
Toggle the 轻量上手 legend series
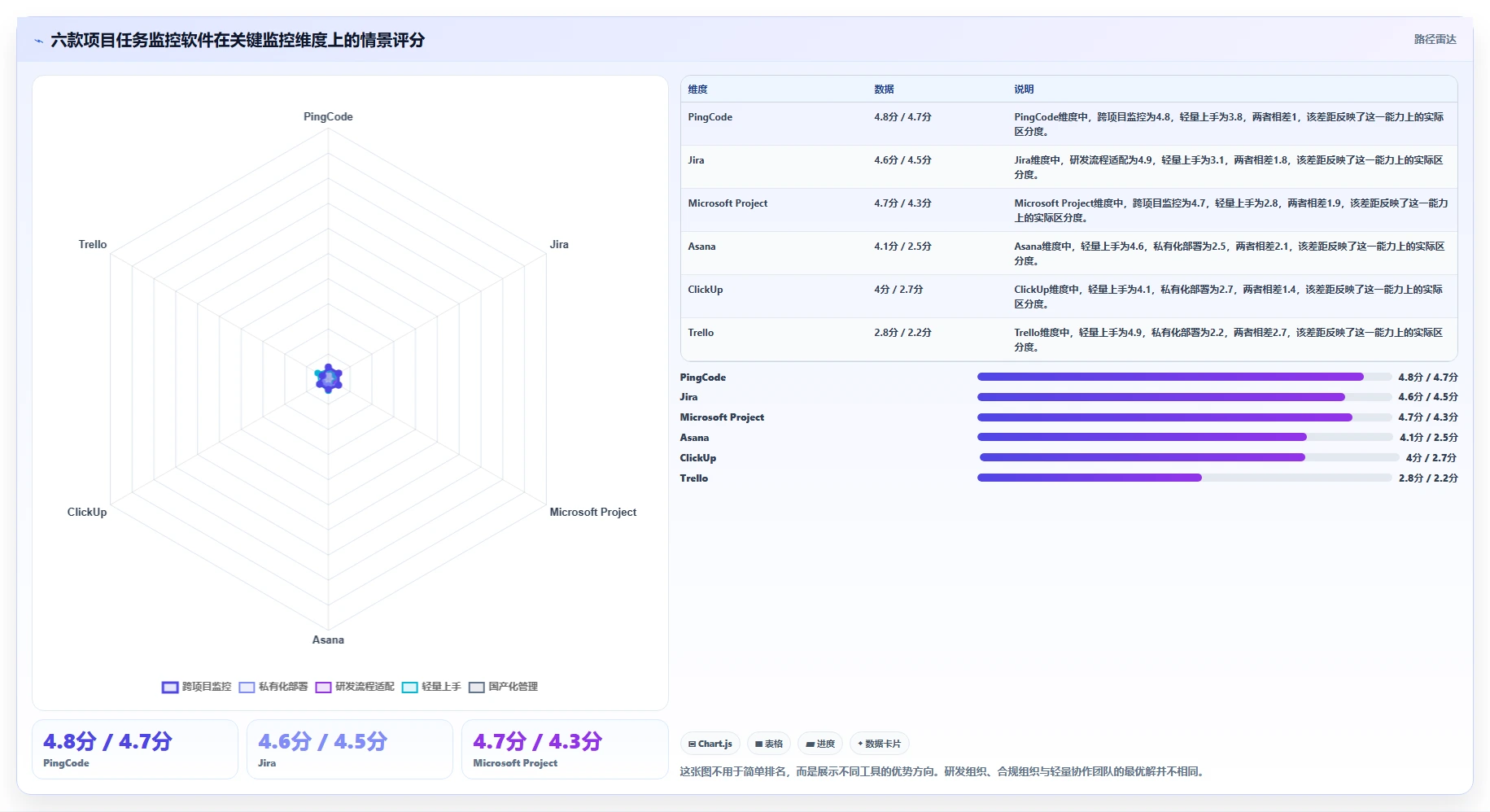(x=431, y=687)
